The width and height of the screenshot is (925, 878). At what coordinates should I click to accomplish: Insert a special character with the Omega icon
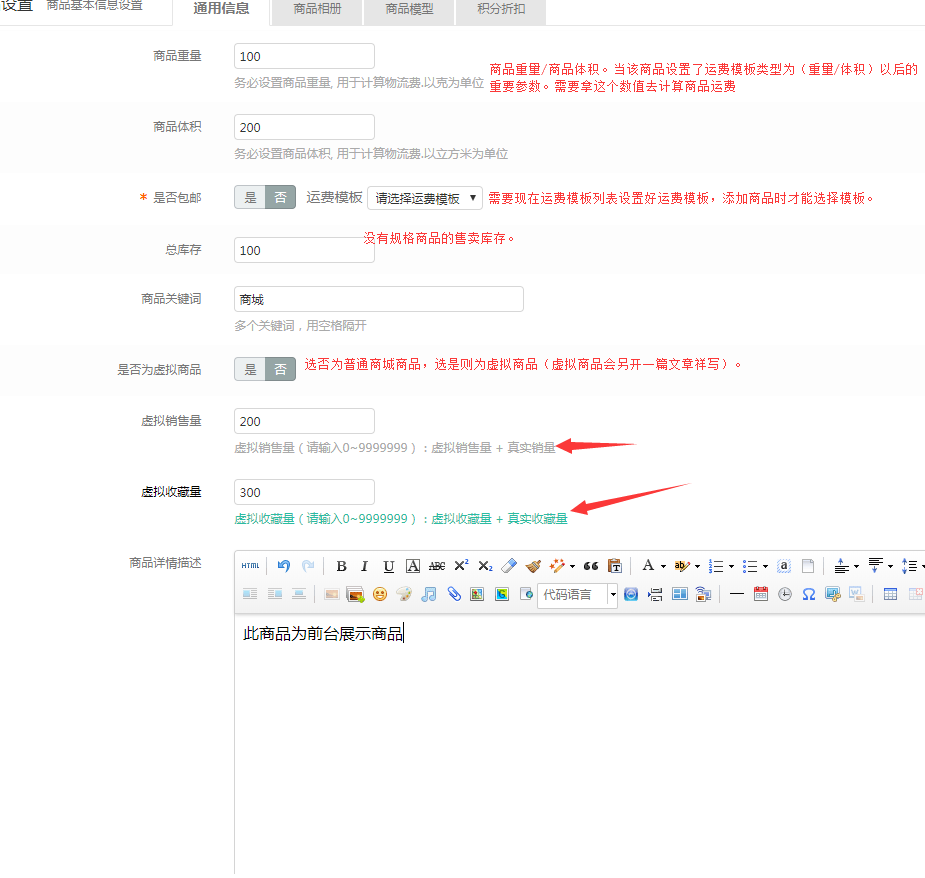[x=808, y=594]
